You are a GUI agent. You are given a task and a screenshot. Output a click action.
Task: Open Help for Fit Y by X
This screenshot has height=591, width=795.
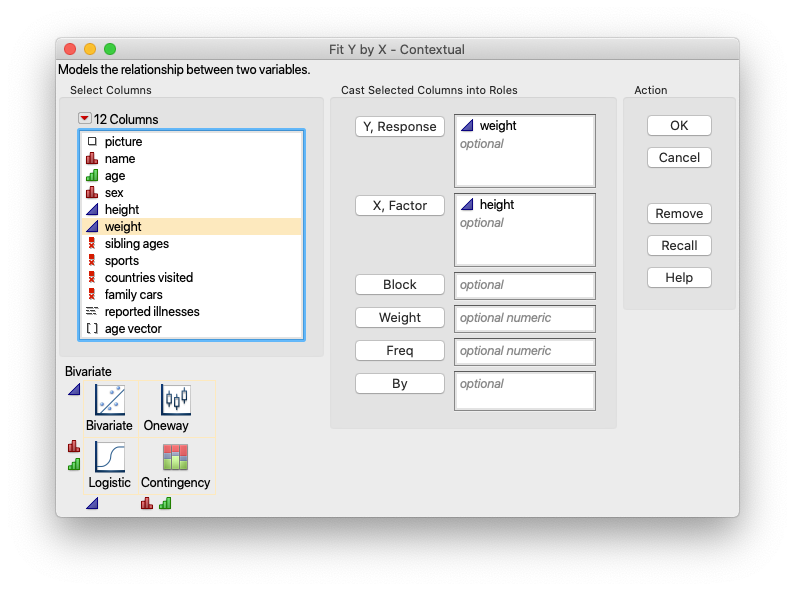click(x=679, y=277)
